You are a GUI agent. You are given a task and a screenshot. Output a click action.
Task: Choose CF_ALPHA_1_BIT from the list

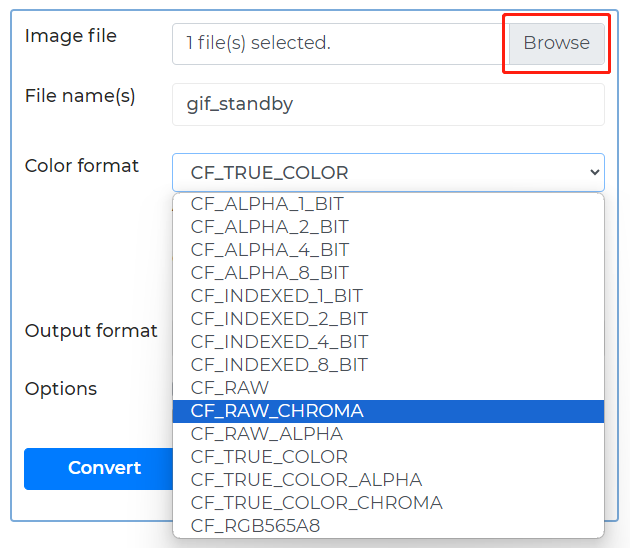coord(267,204)
